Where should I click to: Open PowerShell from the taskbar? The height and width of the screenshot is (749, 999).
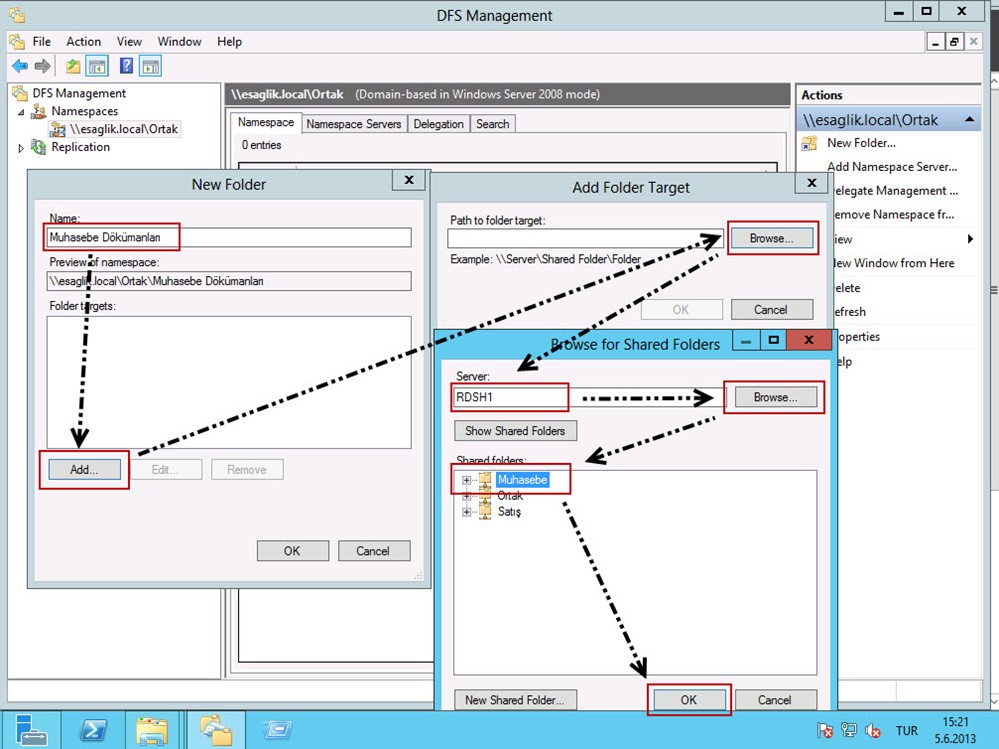93,730
